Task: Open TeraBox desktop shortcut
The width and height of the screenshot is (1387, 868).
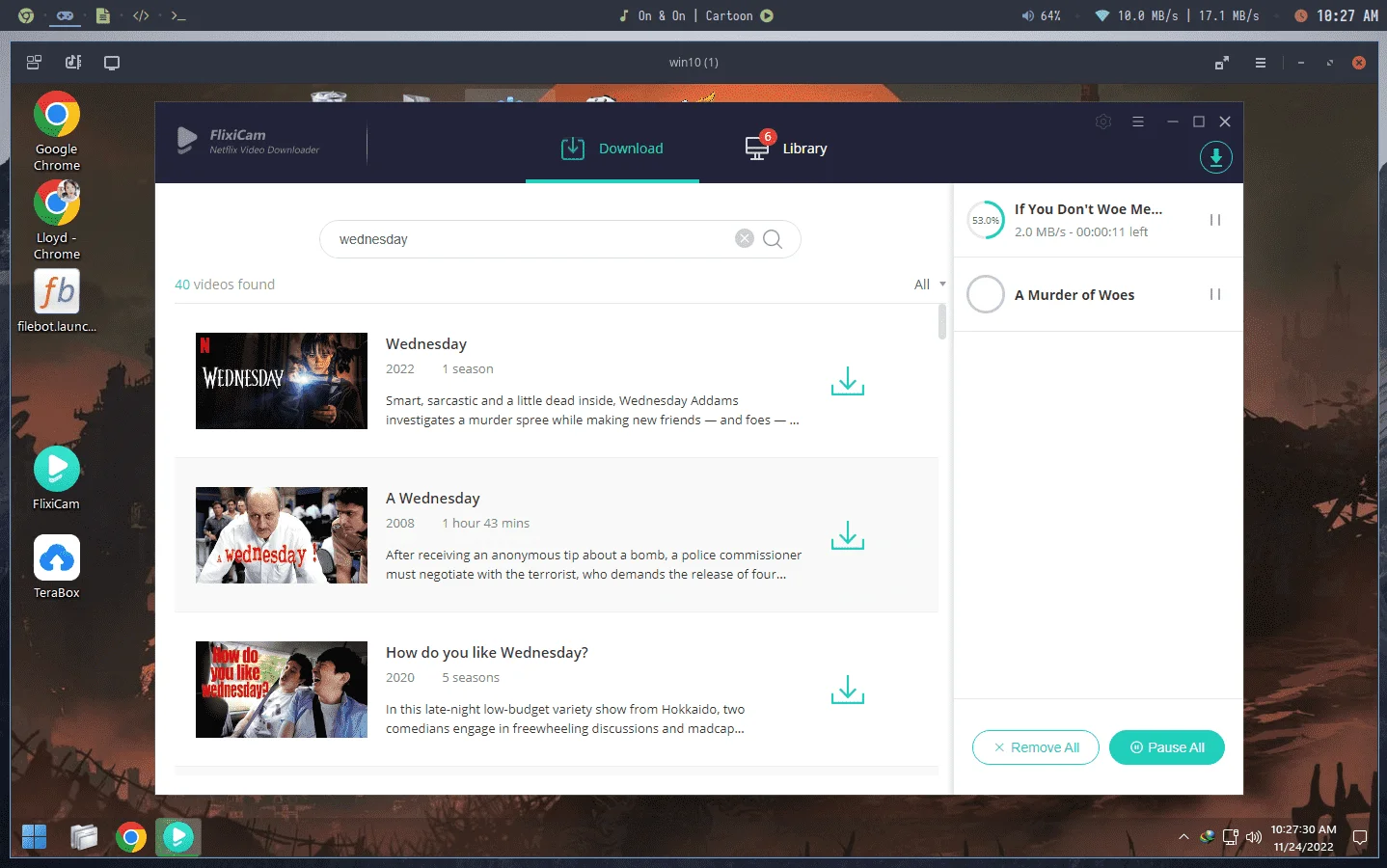Action: (57, 567)
